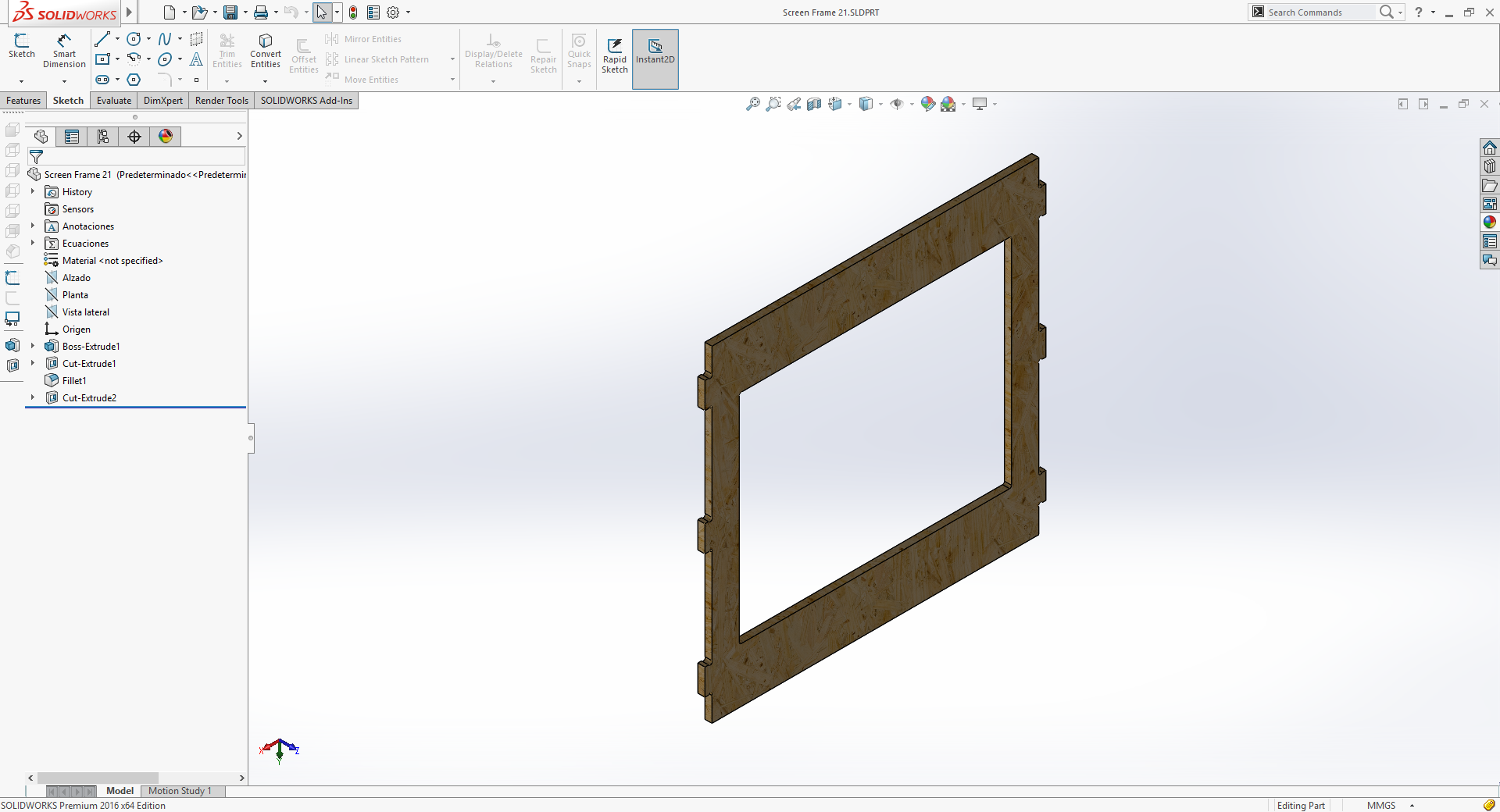Image resolution: width=1500 pixels, height=812 pixels.
Task: Click the Print icon
Action: click(261, 12)
